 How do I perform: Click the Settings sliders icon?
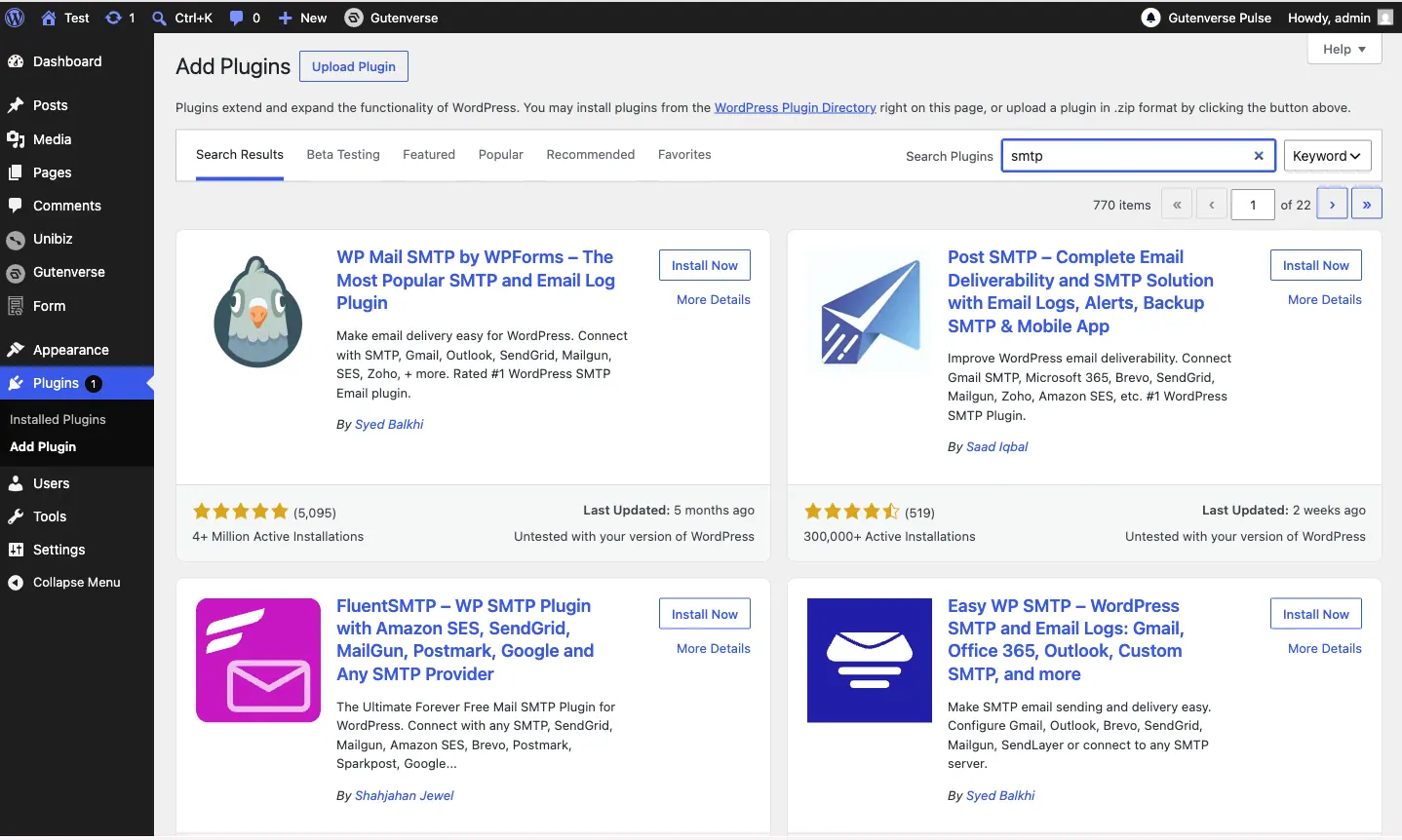(16, 550)
